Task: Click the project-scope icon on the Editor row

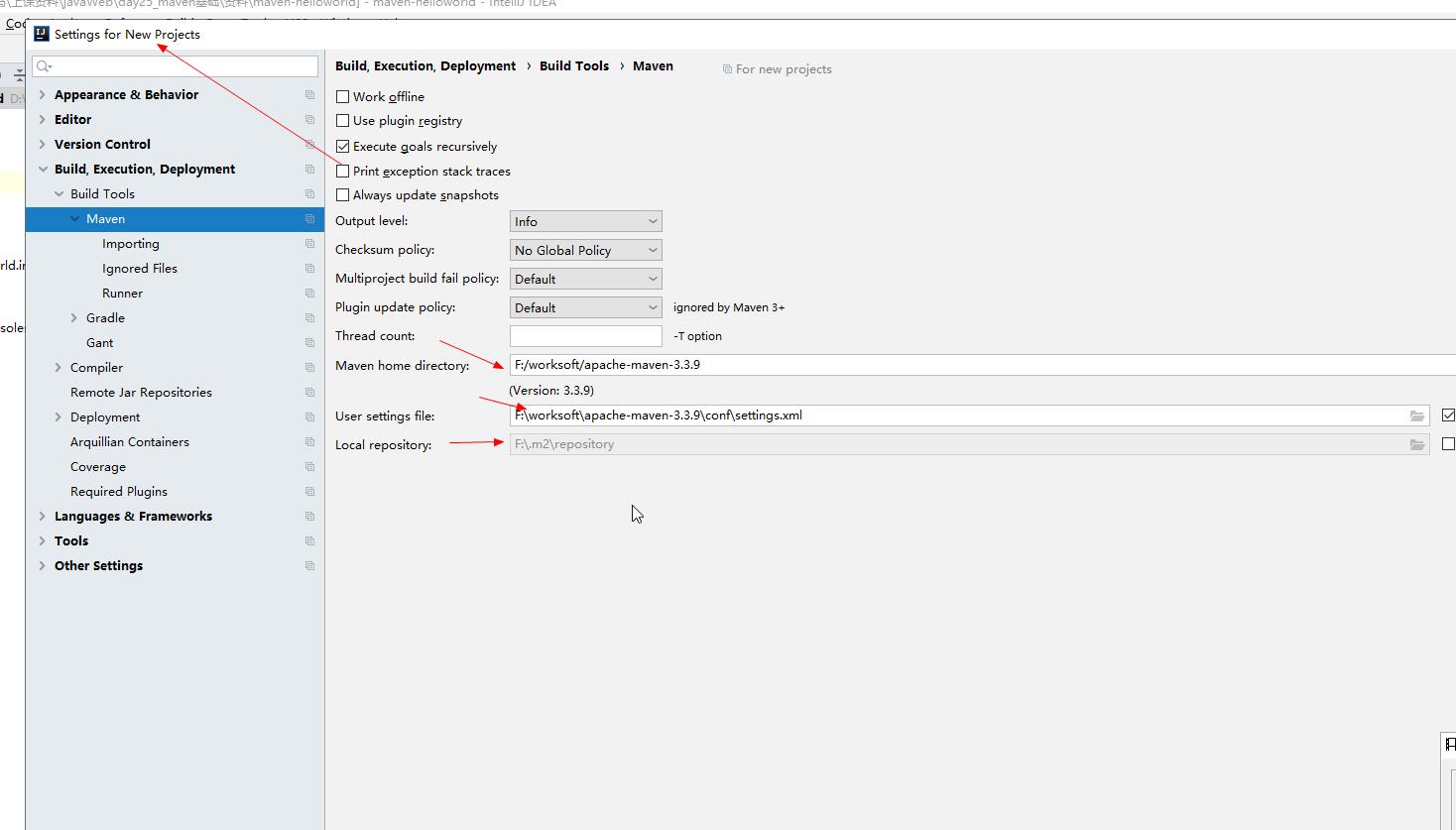Action: click(309, 120)
